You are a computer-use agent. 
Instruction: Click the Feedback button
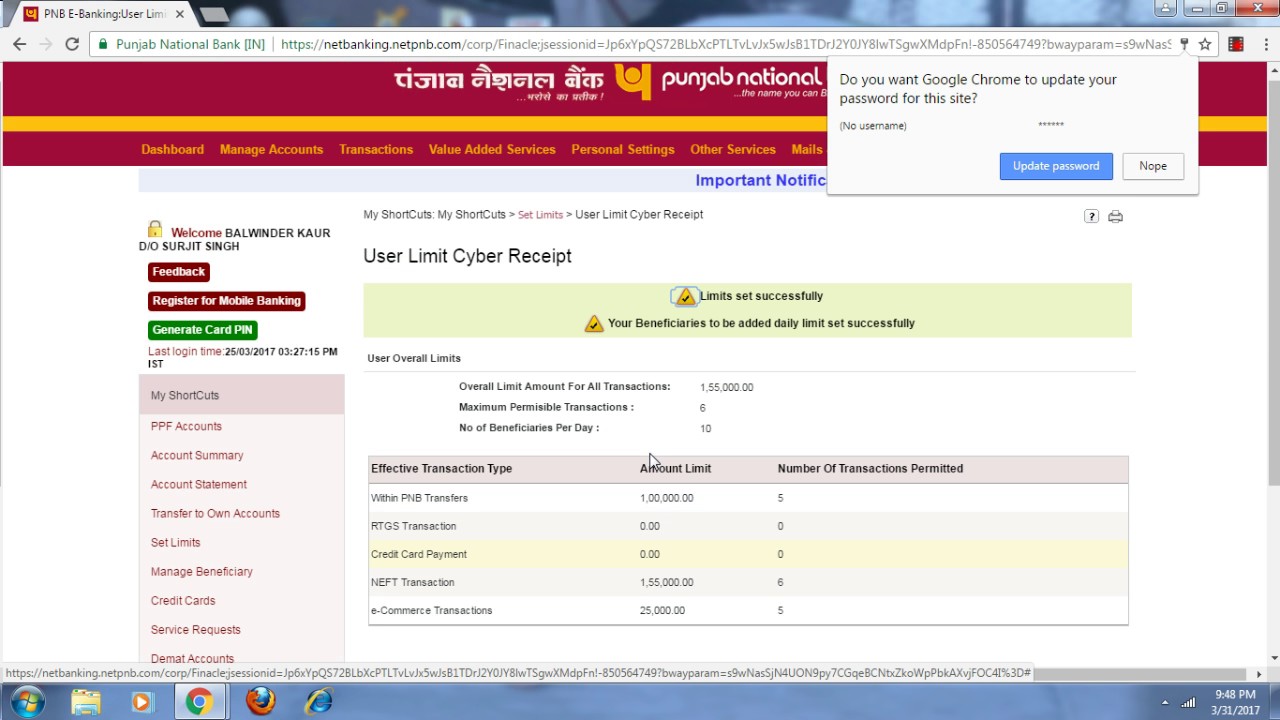click(x=179, y=272)
